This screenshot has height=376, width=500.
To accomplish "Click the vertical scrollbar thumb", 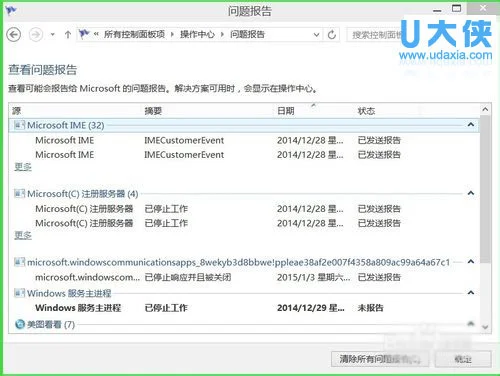I will [x=485, y=189].
